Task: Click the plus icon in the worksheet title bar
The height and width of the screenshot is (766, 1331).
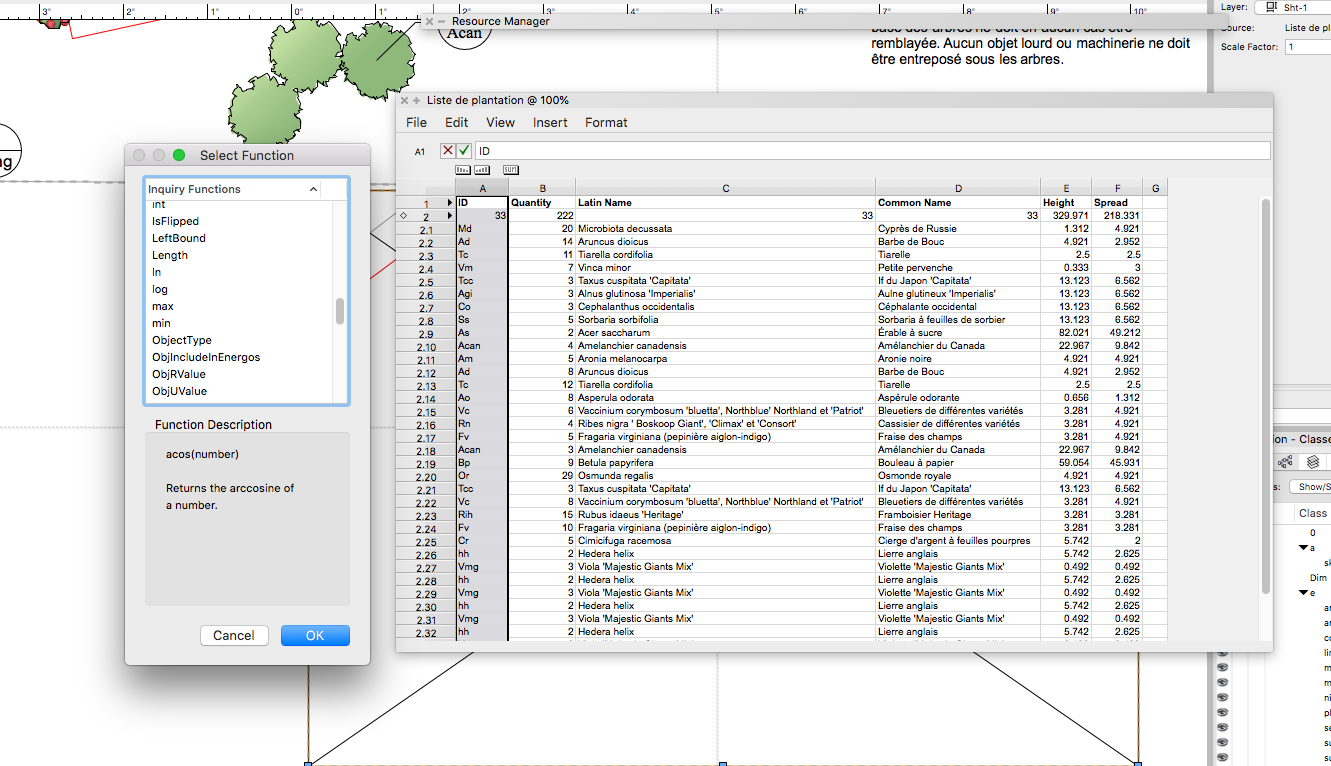Action: [416, 101]
